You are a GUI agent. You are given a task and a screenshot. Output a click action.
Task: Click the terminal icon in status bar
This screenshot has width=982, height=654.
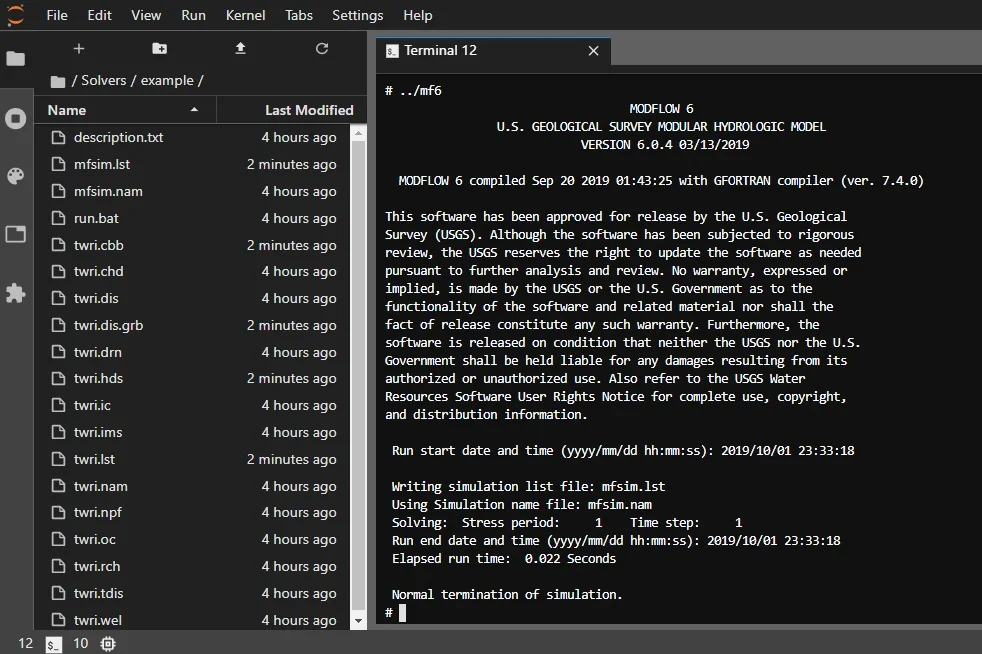(54, 644)
